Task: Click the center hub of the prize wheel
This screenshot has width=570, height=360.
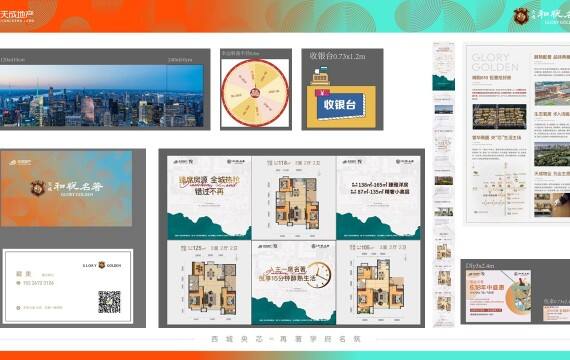Action: 255,93
